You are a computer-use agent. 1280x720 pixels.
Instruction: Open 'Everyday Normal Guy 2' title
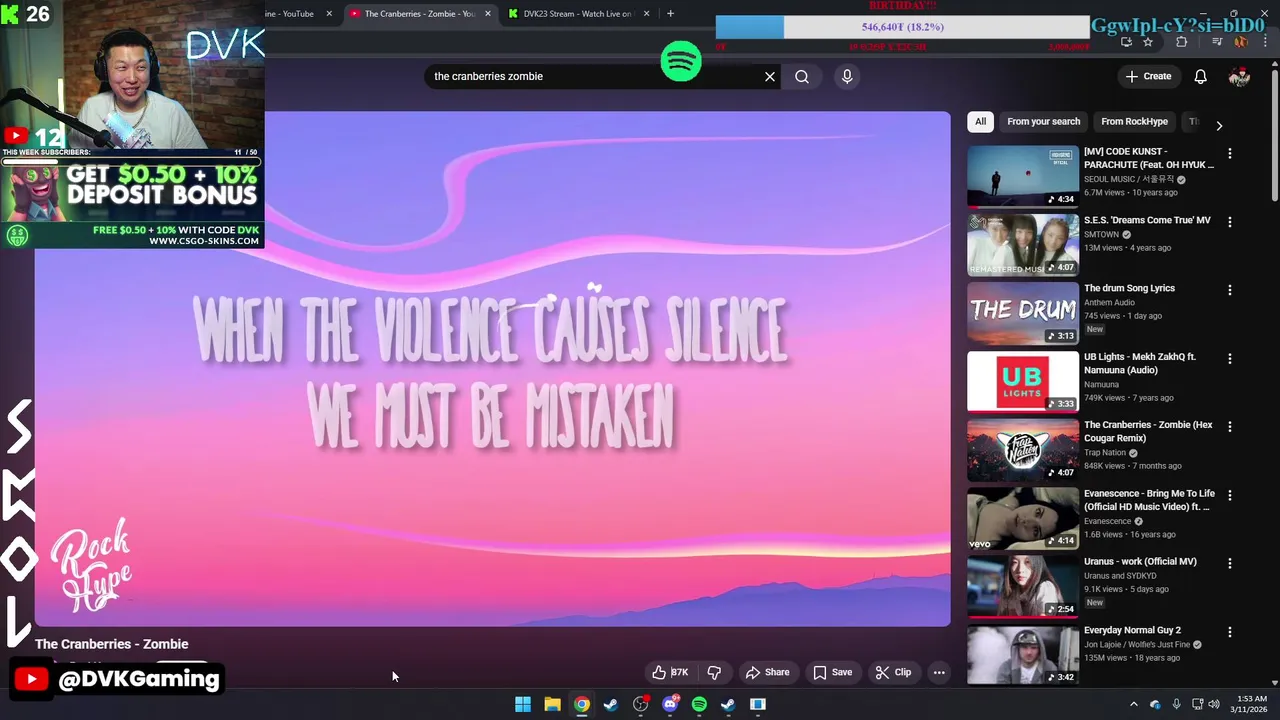tap(1132, 630)
